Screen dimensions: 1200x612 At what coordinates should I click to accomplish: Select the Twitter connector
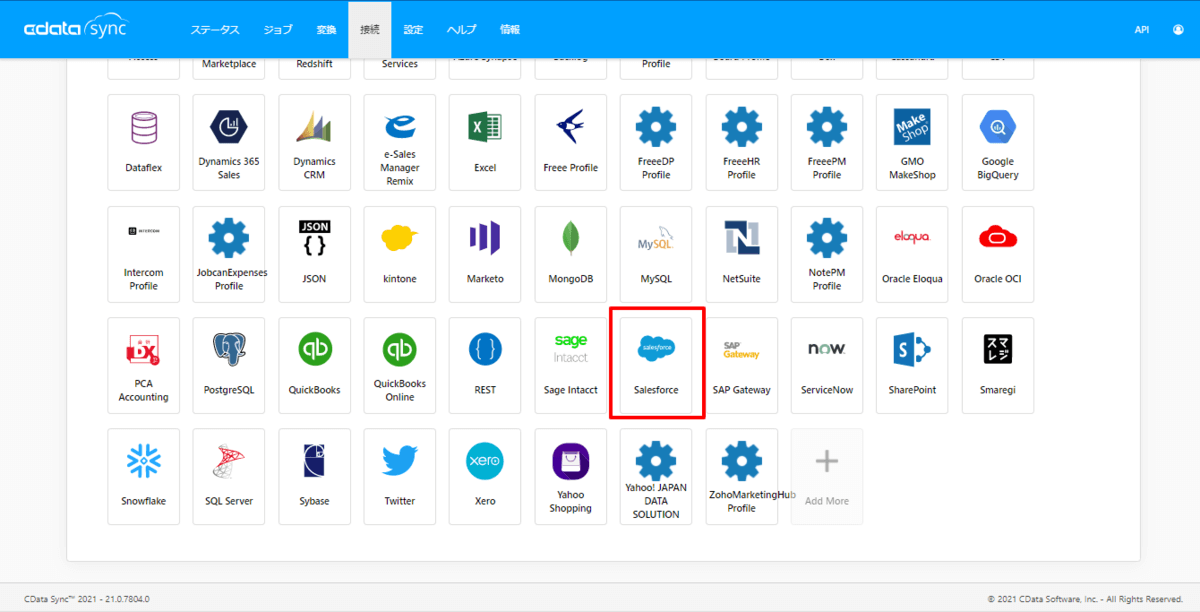[400, 477]
